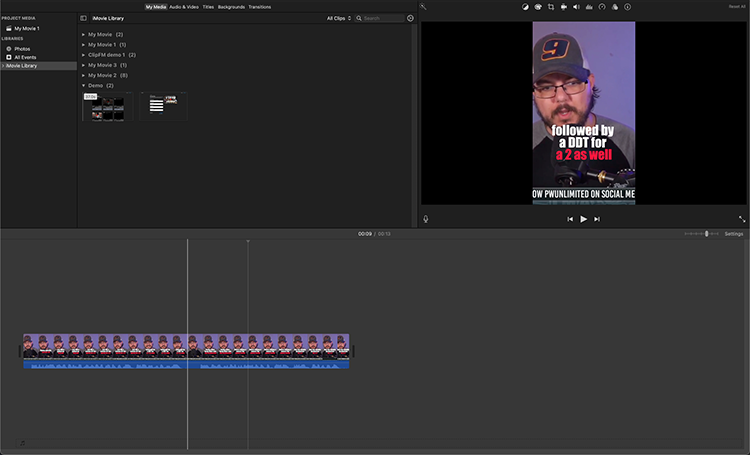Select the second Demo clip thumbnail

coord(164,107)
